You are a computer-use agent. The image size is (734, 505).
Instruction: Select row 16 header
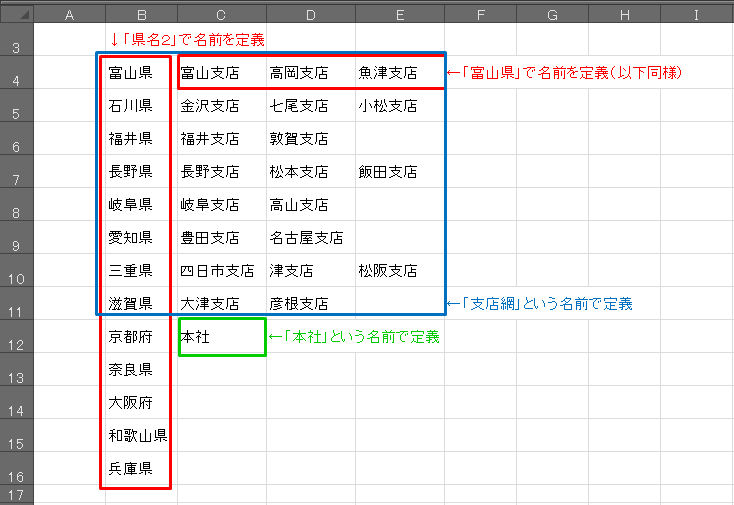(x=17, y=468)
